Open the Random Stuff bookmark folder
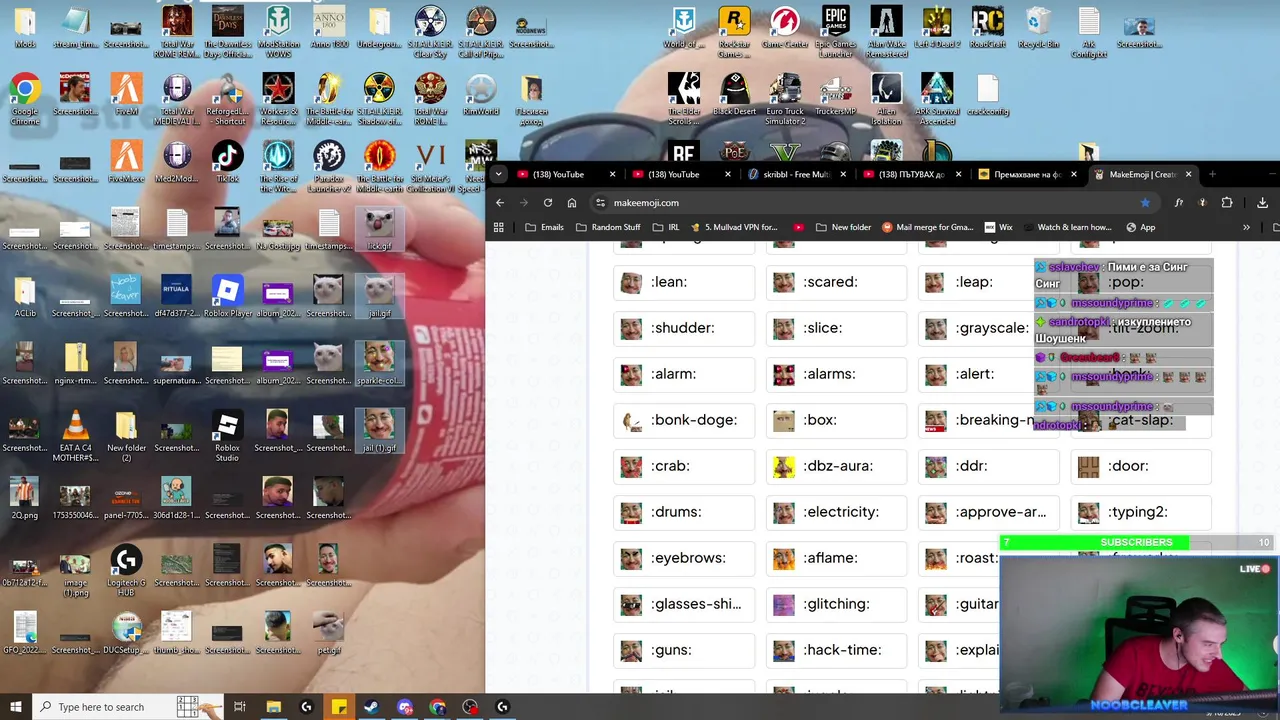 (608, 227)
